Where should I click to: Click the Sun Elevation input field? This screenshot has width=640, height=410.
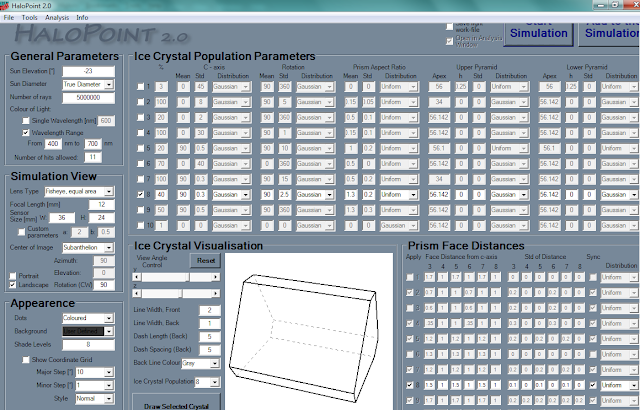pyautogui.click(x=88, y=71)
